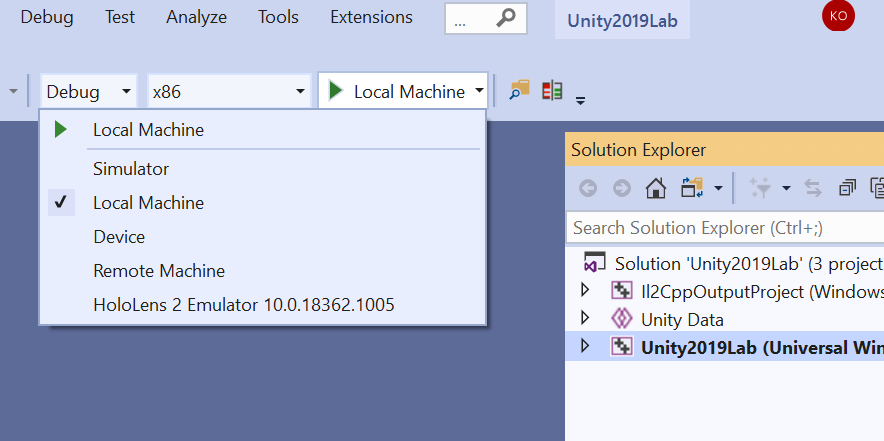Screen dimensions: 884x441
Task: Click the red-green compare toolbar icon
Action: [x=552, y=90]
